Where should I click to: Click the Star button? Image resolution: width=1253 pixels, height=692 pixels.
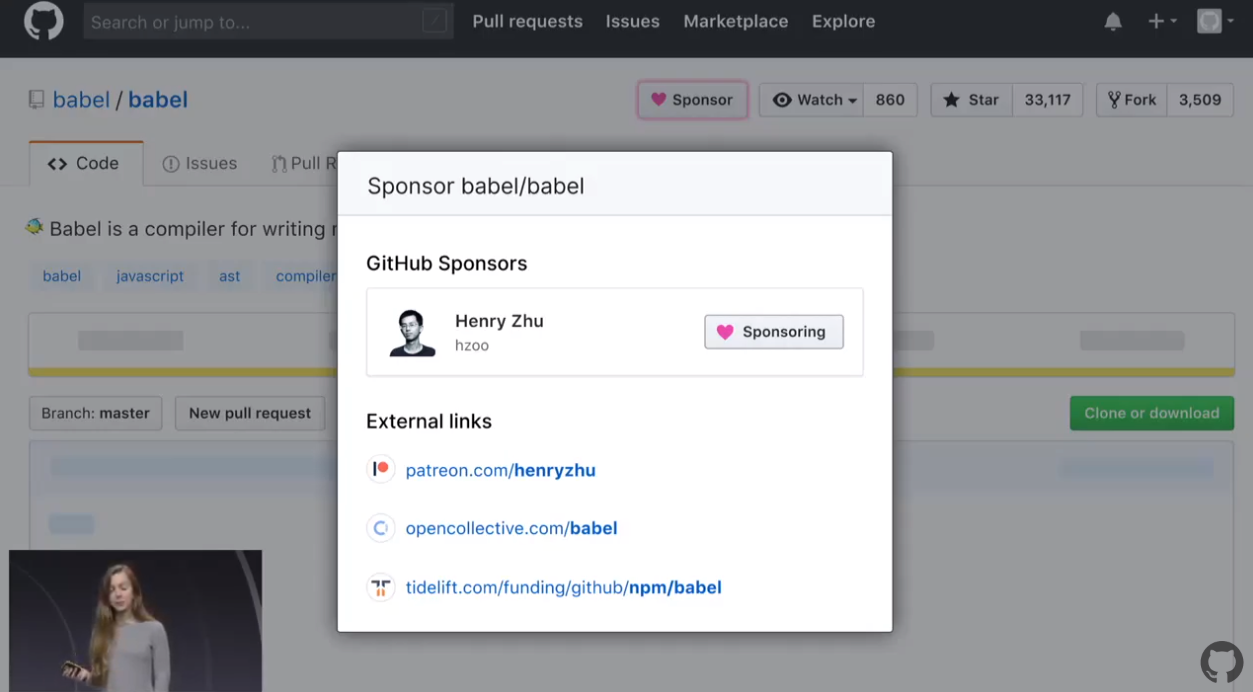click(971, 100)
